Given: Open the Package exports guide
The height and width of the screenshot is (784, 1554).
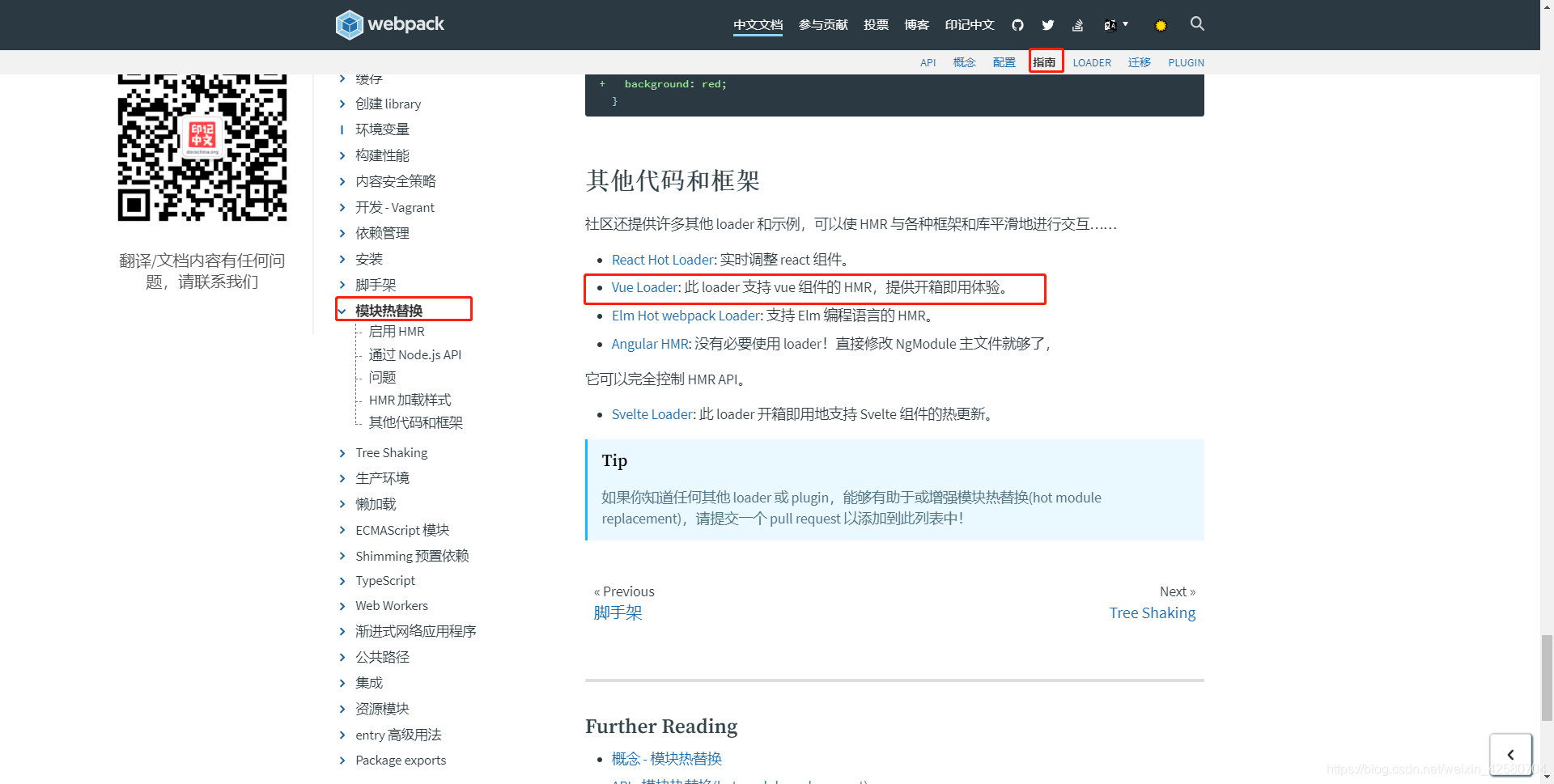Looking at the screenshot, I should [401, 761].
